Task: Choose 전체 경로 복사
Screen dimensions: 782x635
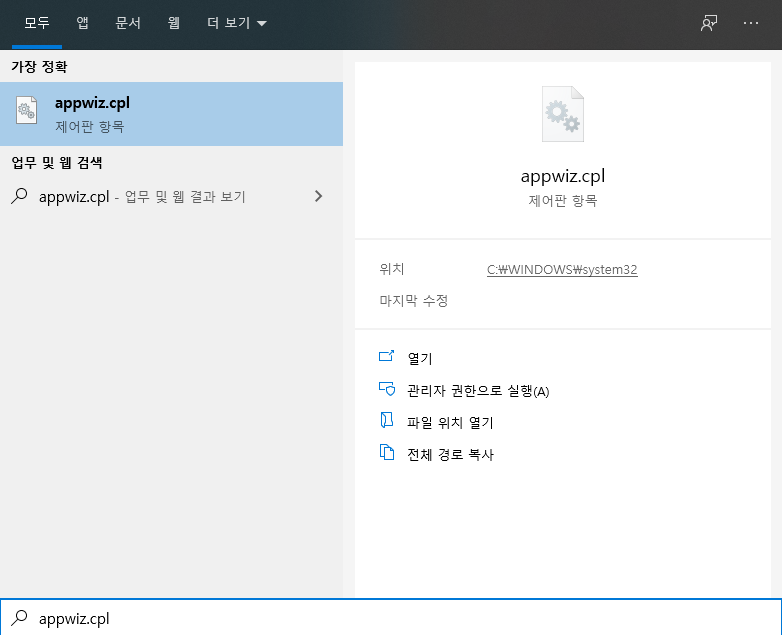Action: coord(450,454)
